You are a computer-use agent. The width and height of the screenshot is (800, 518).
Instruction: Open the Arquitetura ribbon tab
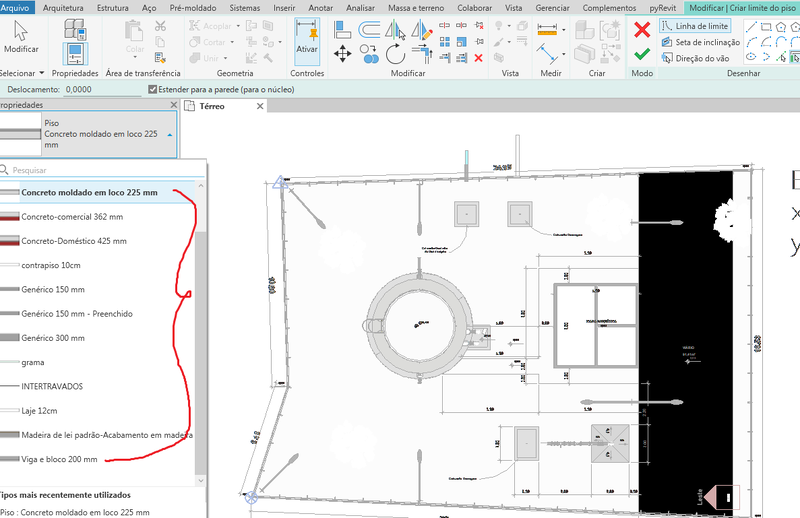[64, 7]
